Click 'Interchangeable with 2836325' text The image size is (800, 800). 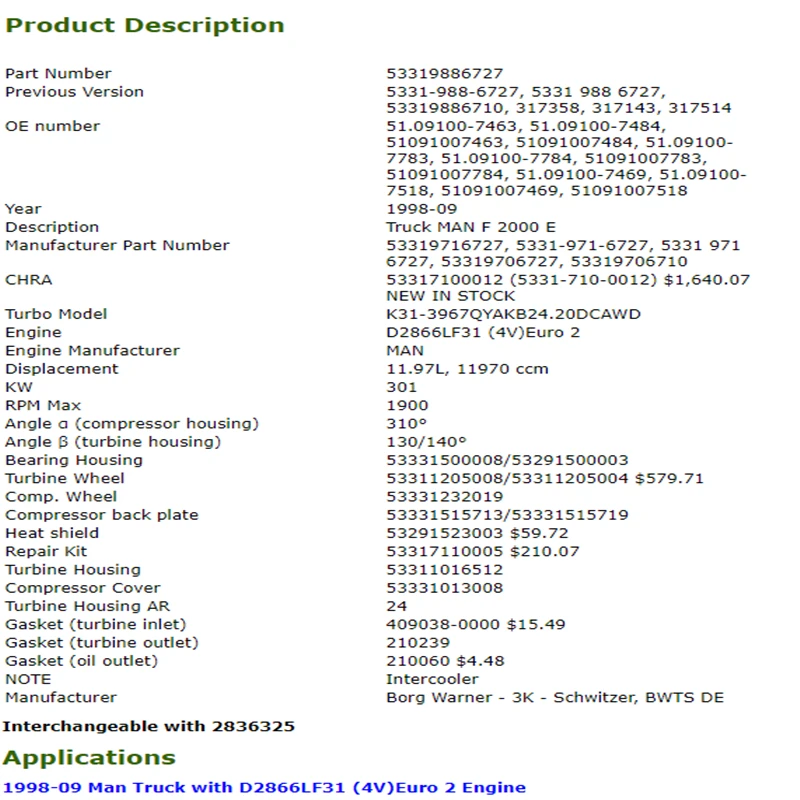tap(148, 727)
